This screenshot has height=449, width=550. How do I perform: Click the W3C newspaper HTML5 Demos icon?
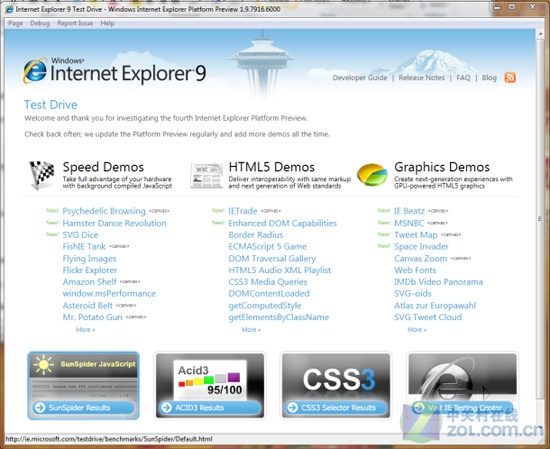(x=207, y=175)
